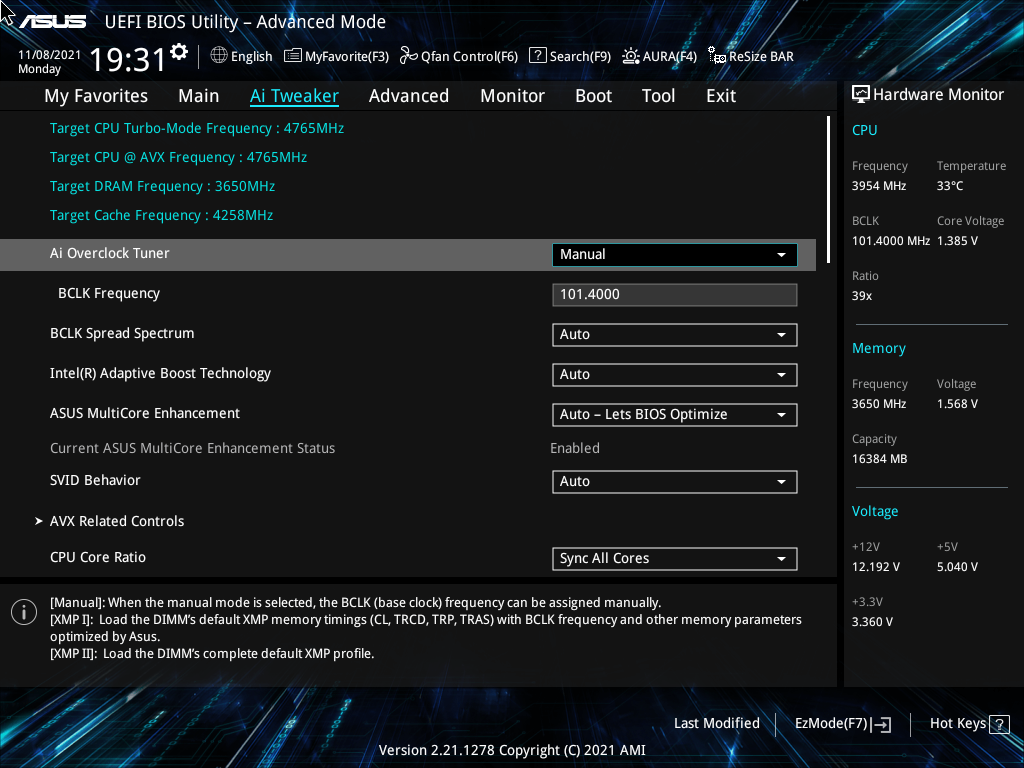1024x768 pixels.
Task: Open CPU Core Ratio dropdown
Action: tap(675, 559)
